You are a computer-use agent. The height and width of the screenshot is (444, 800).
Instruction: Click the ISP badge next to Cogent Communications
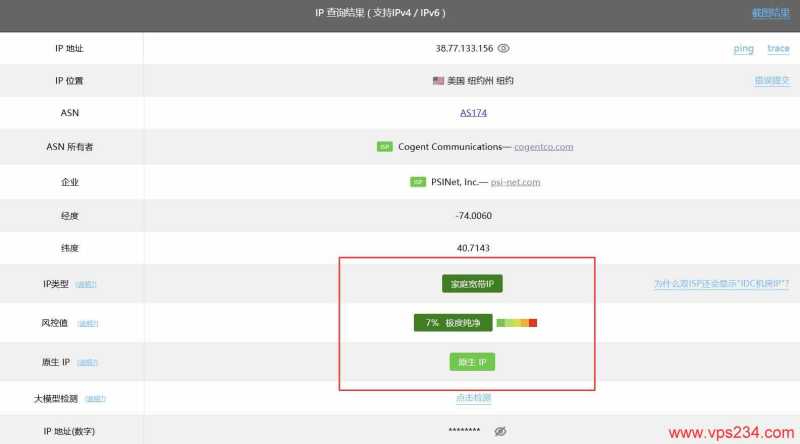point(384,147)
